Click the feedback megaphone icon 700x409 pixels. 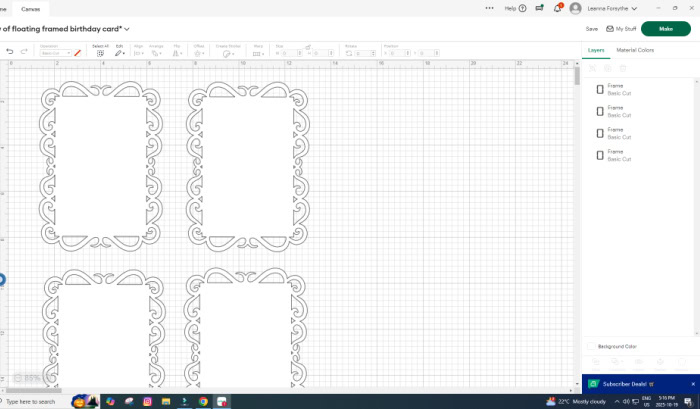point(539,8)
